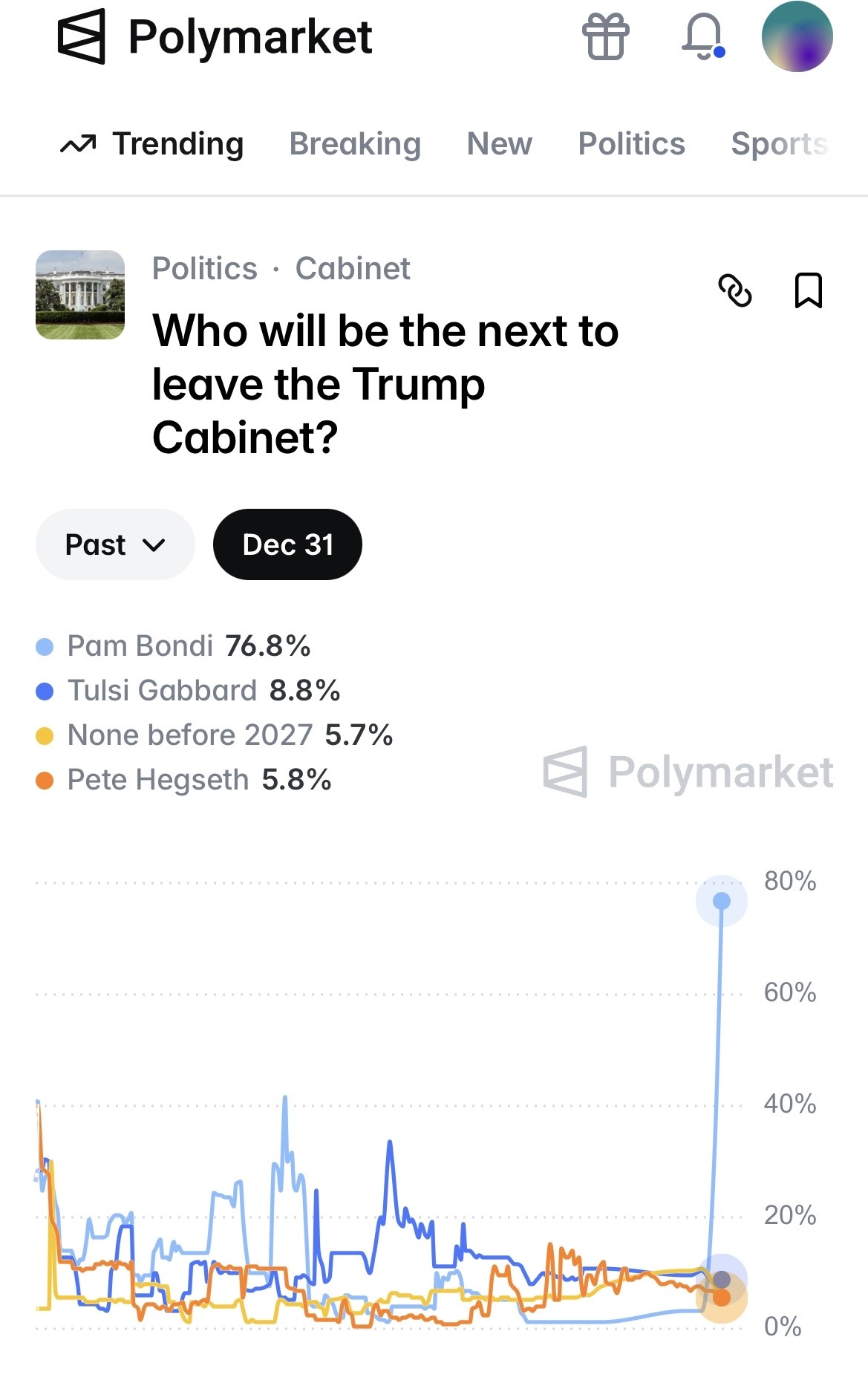Click Pete Hegseth orange legend dot
This screenshot has height=1383, width=868.
tap(45, 781)
